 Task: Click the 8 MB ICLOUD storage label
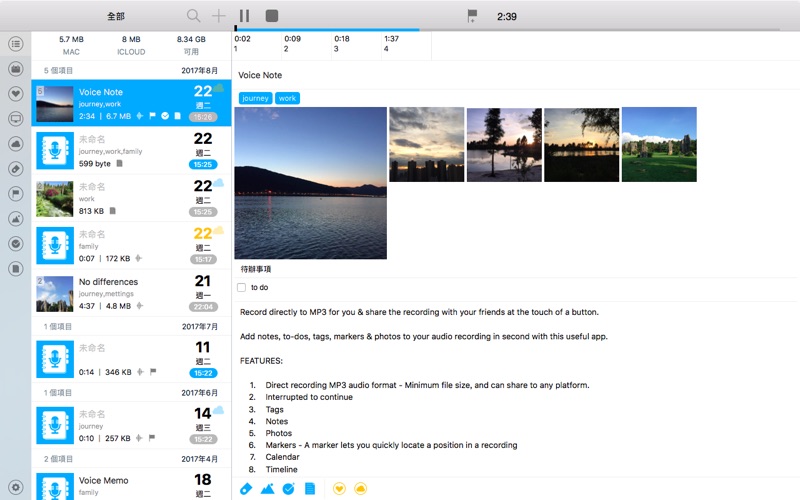coord(131,45)
